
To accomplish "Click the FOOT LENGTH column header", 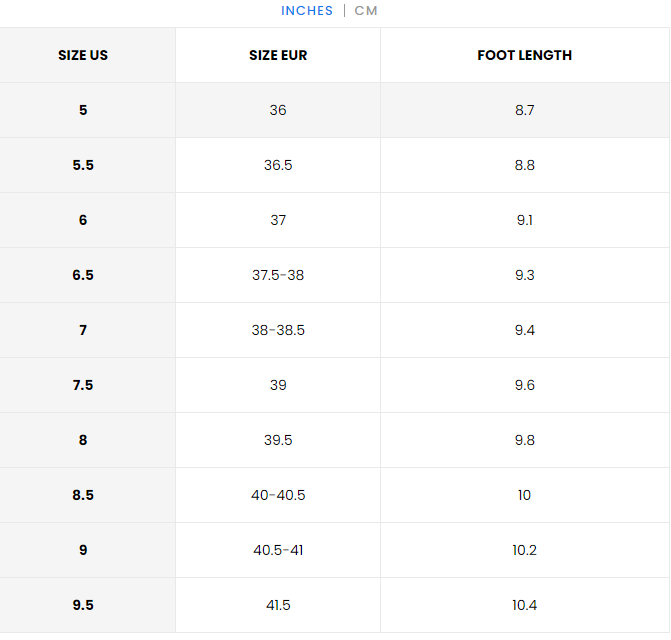I will coord(524,55).
